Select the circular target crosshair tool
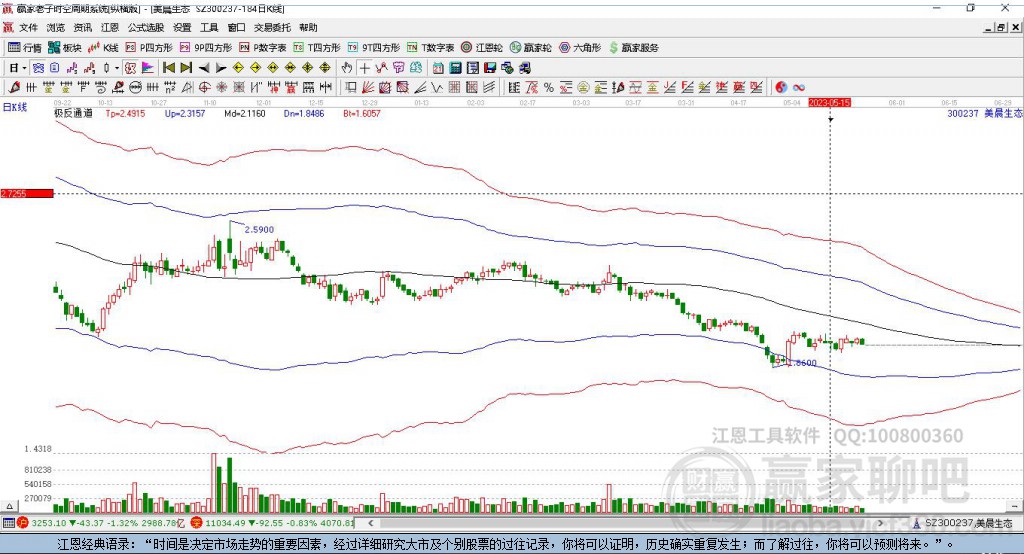Image resolution: width=1024 pixels, height=554 pixels. tap(204, 88)
